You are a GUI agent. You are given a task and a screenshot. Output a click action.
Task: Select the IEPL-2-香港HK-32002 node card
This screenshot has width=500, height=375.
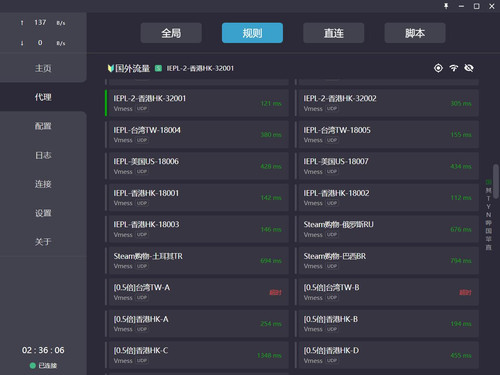coord(387,103)
